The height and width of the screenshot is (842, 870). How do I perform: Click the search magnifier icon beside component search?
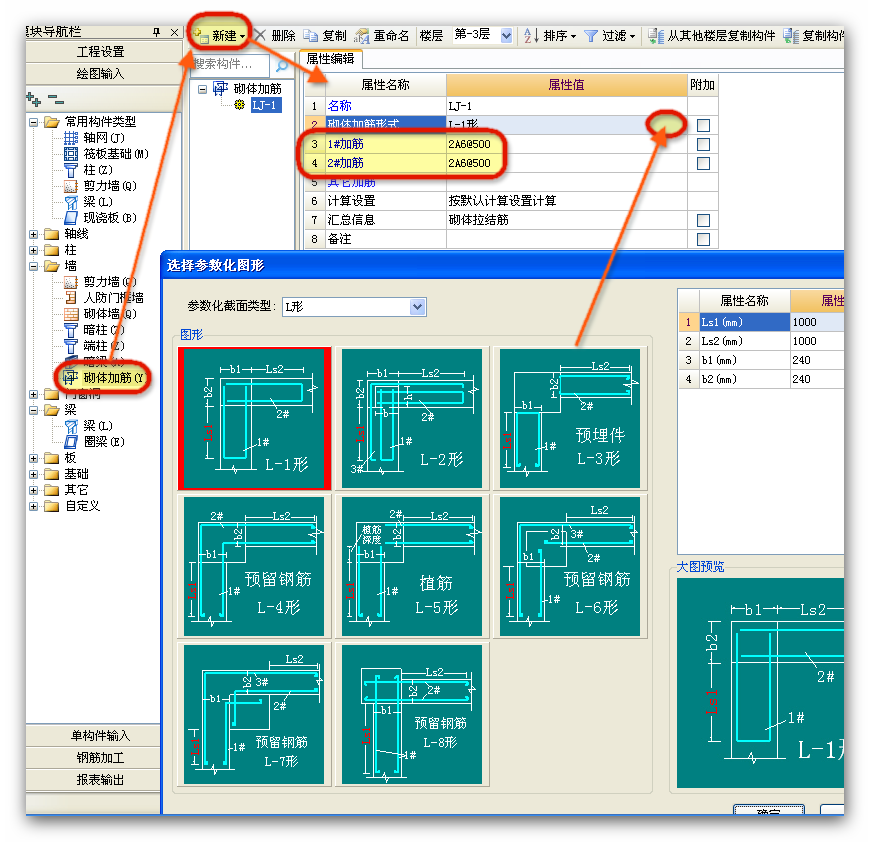[281, 65]
